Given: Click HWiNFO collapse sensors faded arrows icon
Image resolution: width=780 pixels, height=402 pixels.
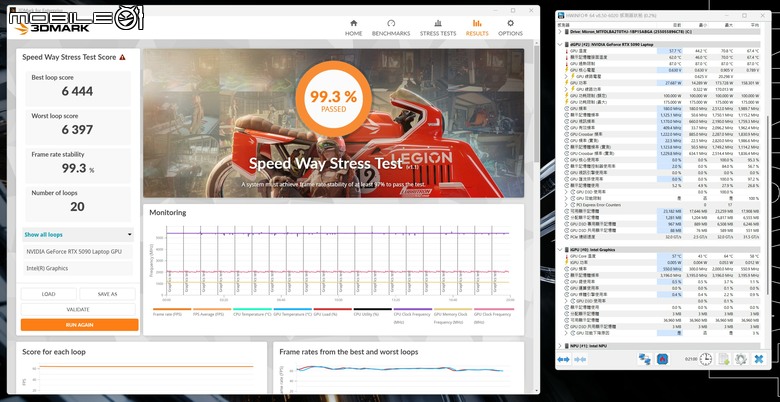Looking at the screenshot, I should (x=581, y=359).
